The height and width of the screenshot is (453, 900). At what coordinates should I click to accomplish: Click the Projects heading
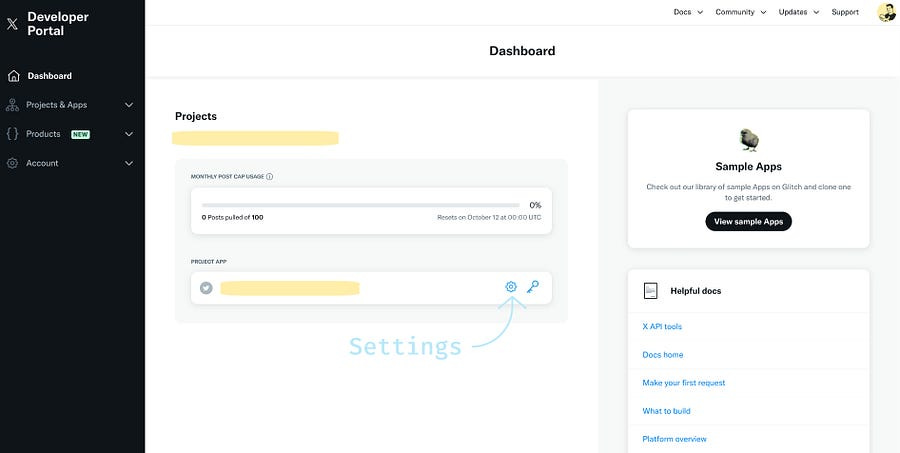coord(196,117)
